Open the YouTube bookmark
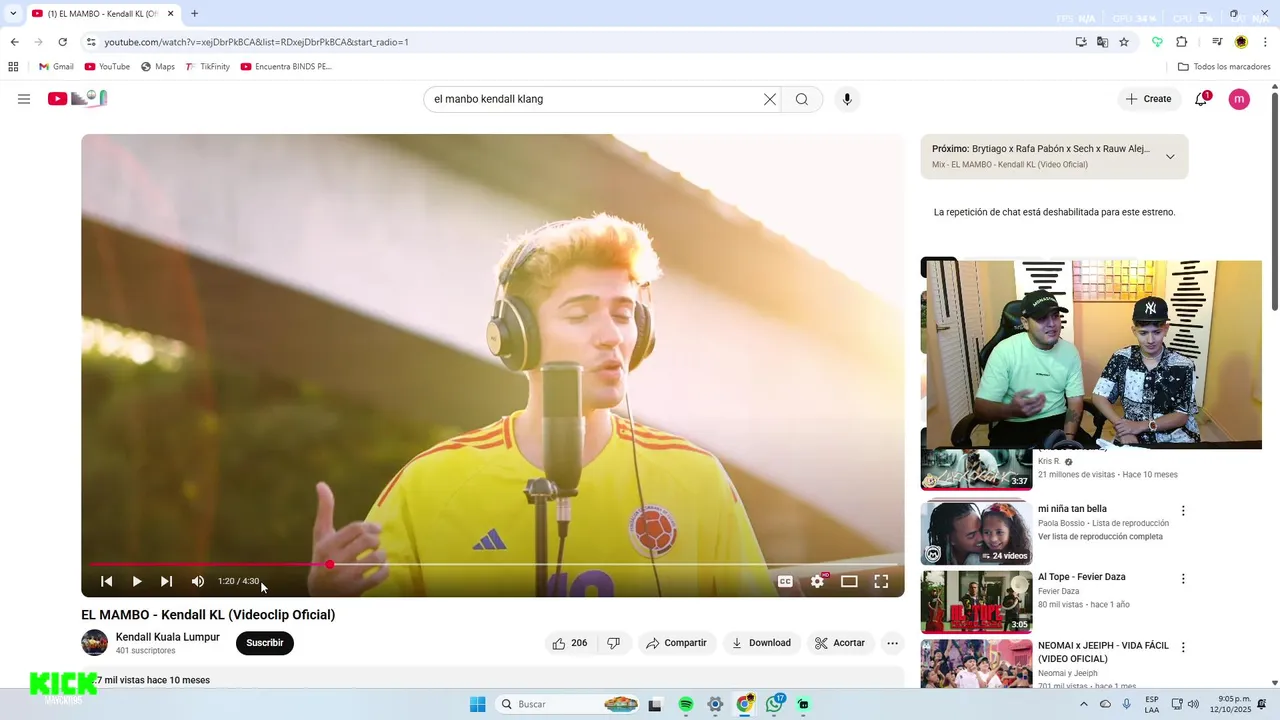 click(107, 67)
